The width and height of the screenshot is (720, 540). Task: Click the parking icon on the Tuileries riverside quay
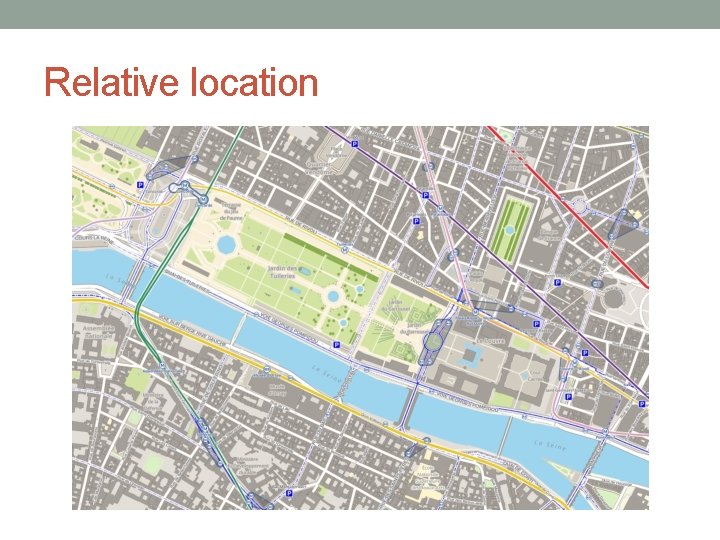click(x=337, y=344)
